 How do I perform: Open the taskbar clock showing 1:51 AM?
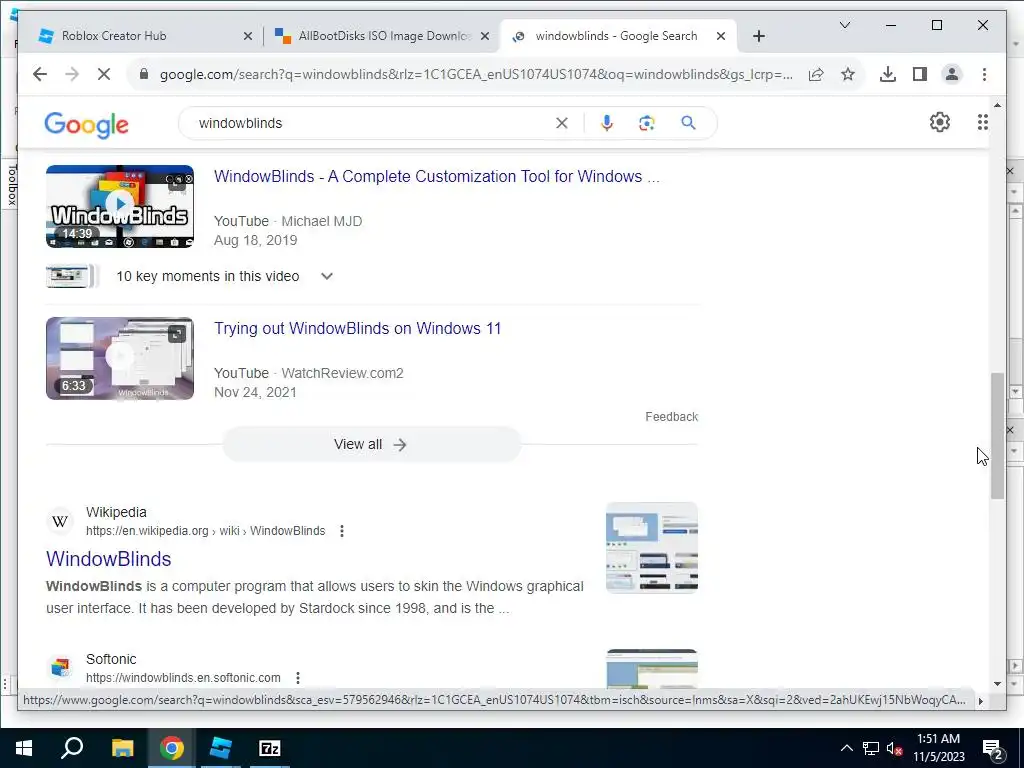pos(938,748)
